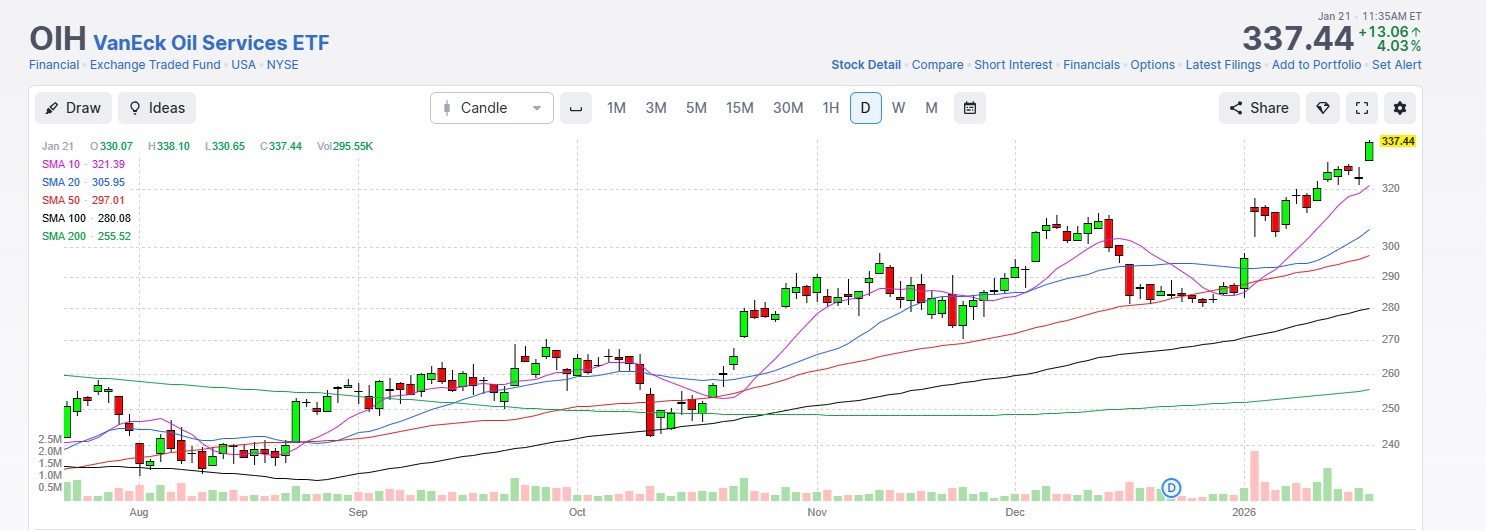
Task: Click the Share button
Action: coord(1259,108)
